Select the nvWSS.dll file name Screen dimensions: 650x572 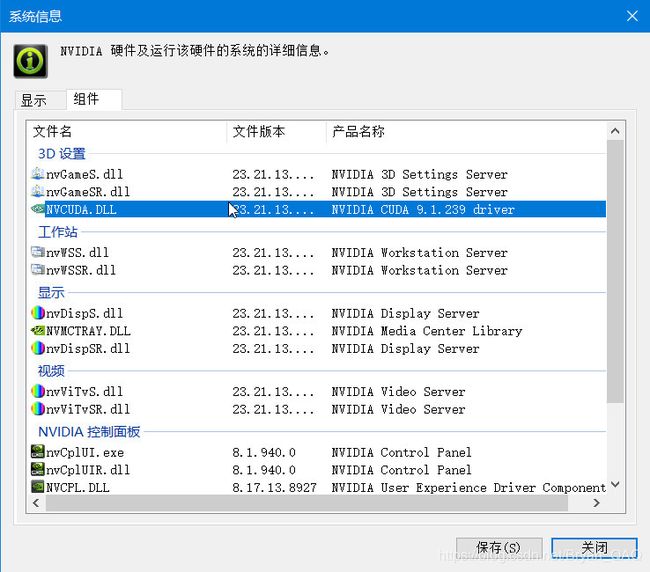[78, 252]
